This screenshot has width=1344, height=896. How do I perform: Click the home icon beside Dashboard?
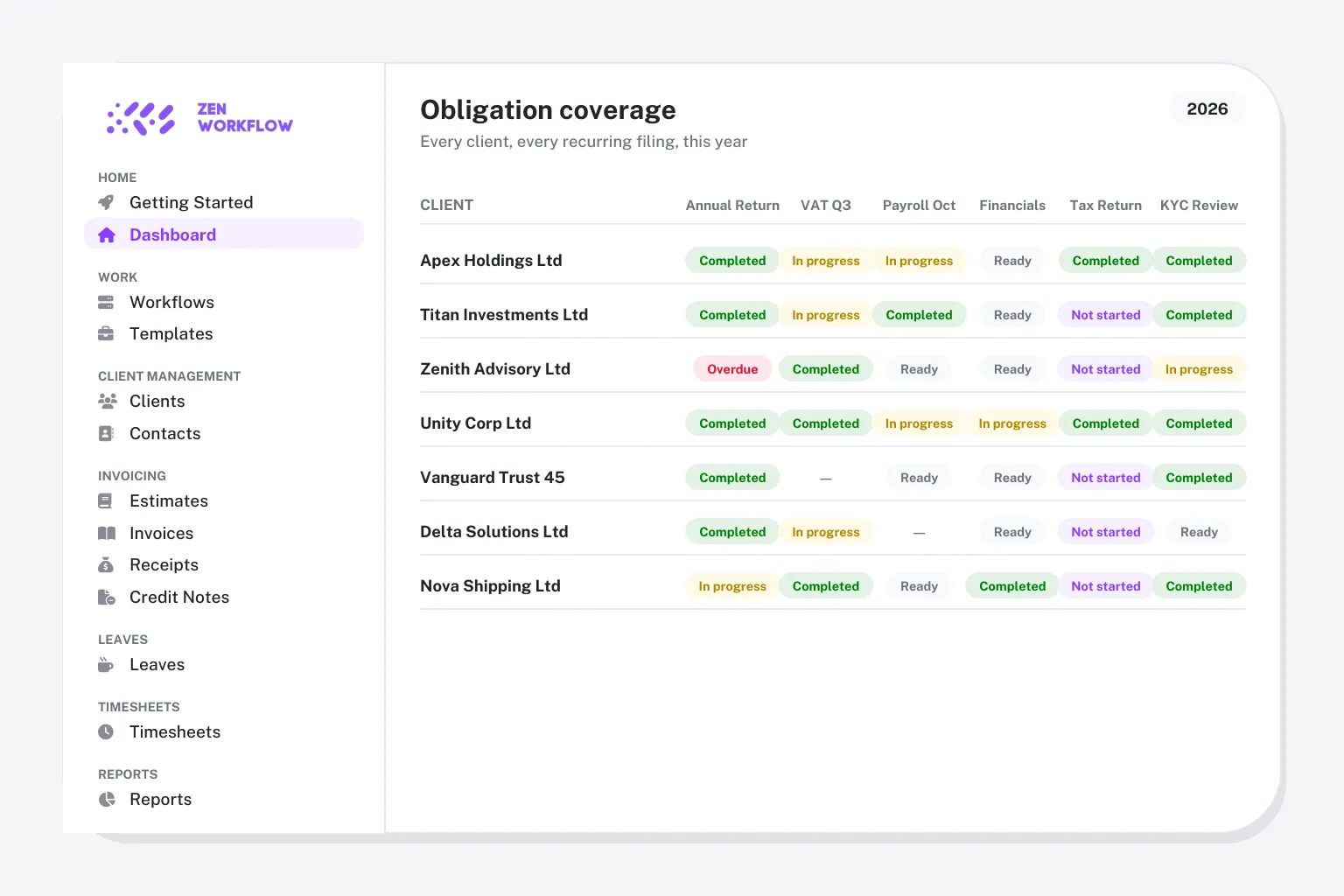pyautogui.click(x=106, y=234)
